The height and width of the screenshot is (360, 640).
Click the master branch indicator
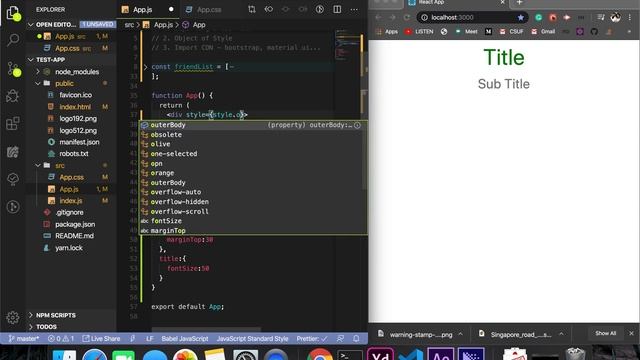[24, 338]
